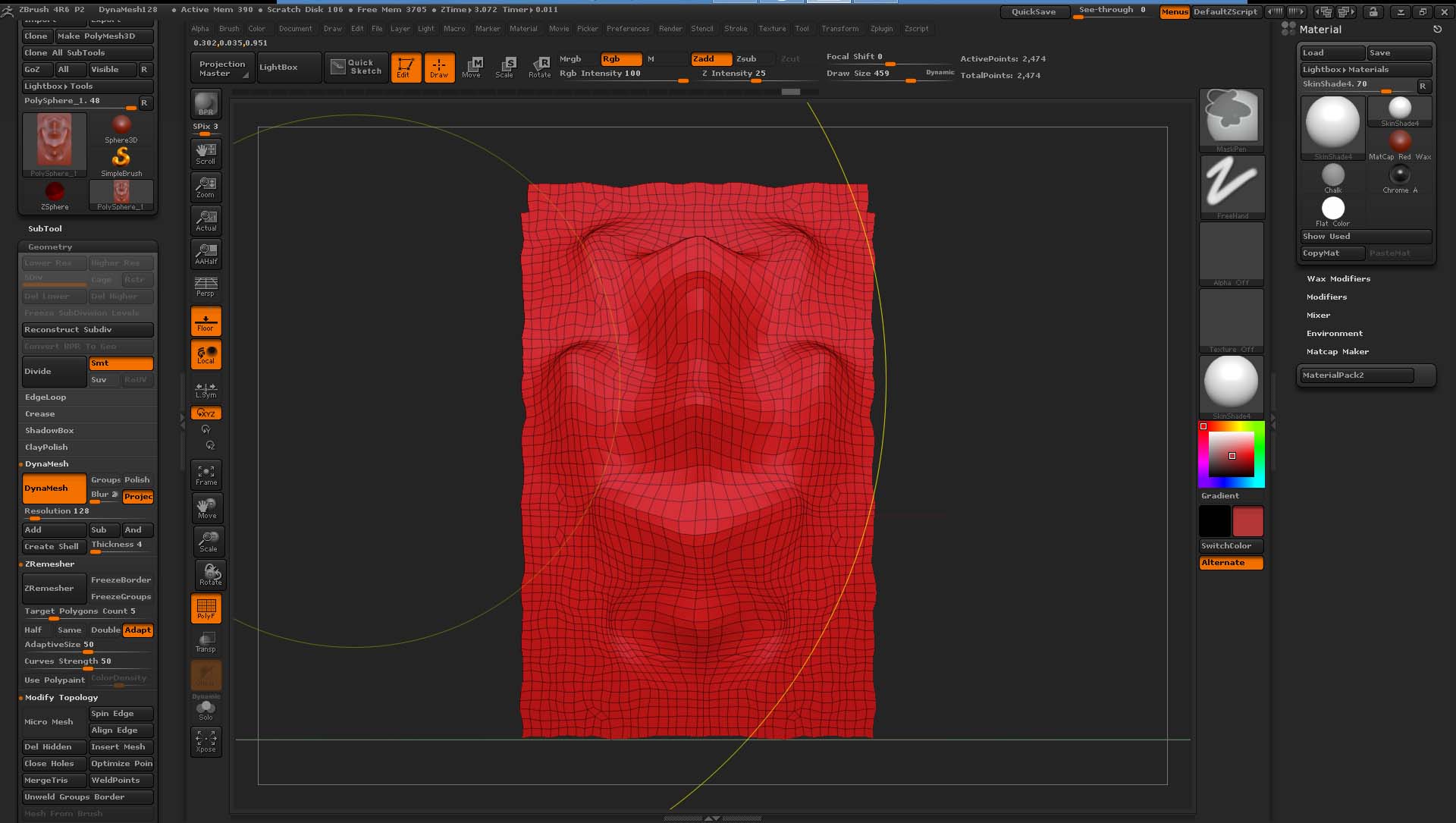Enable the Transp transparency icon
Screen dimensions: 1456x823
pos(206,642)
